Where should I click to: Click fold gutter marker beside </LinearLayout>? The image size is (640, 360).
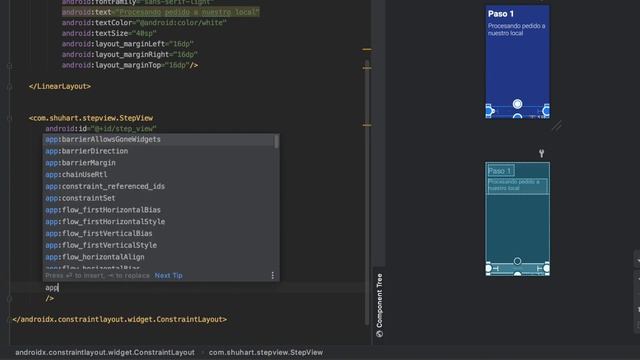click(9, 87)
